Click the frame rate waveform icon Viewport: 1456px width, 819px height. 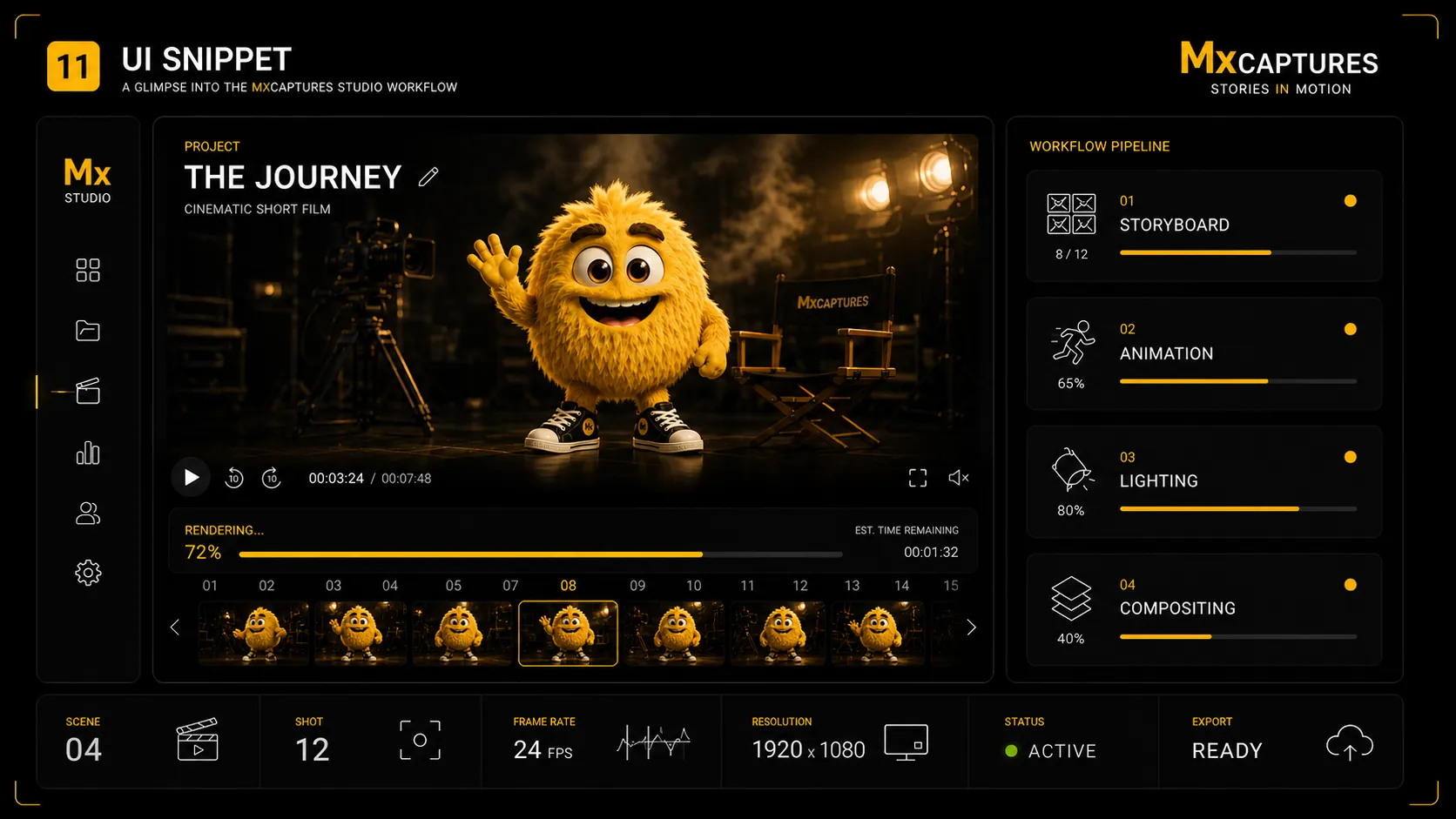[x=654, y=742]
